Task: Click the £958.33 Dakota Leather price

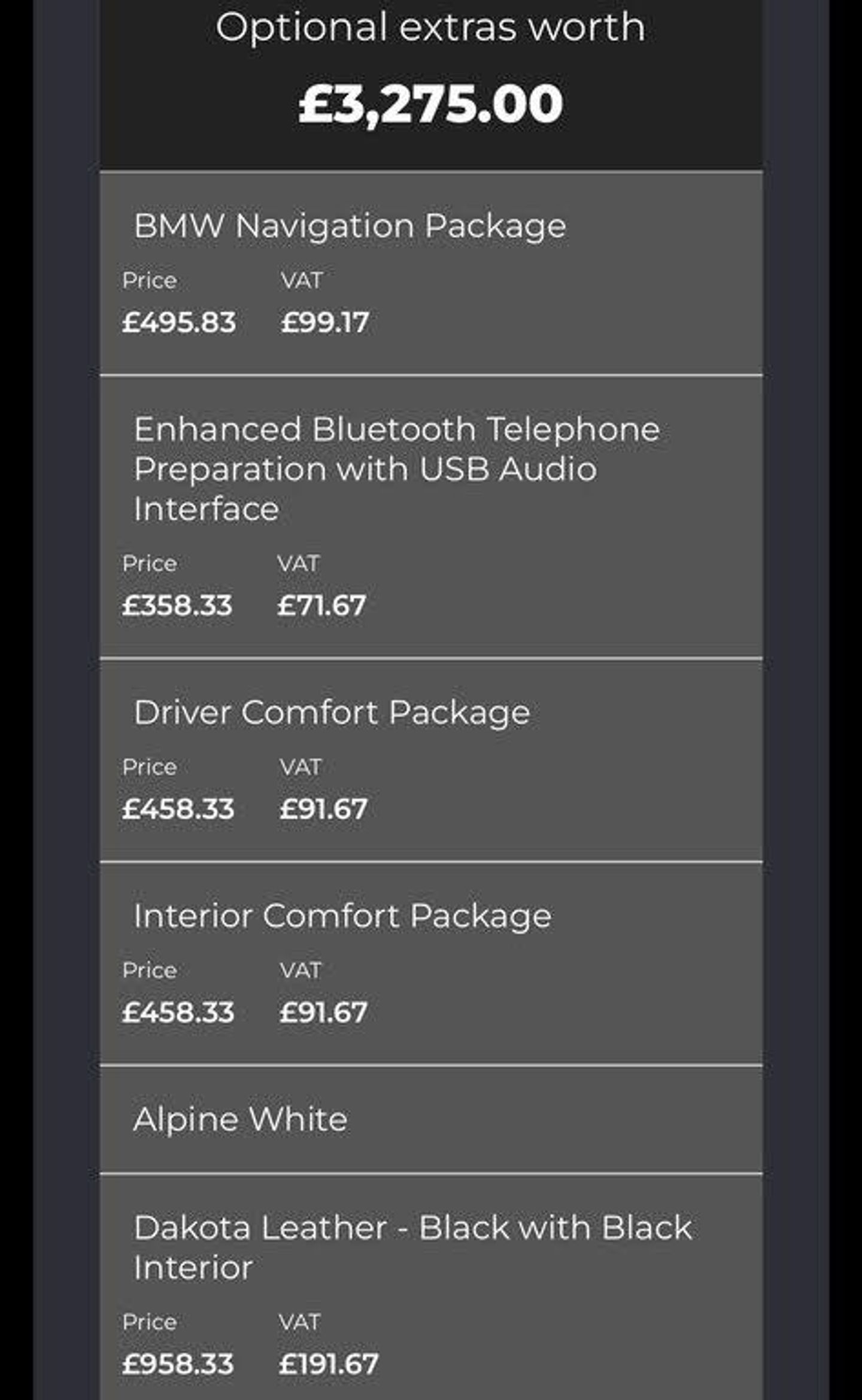Action: tap(178, 1363)
